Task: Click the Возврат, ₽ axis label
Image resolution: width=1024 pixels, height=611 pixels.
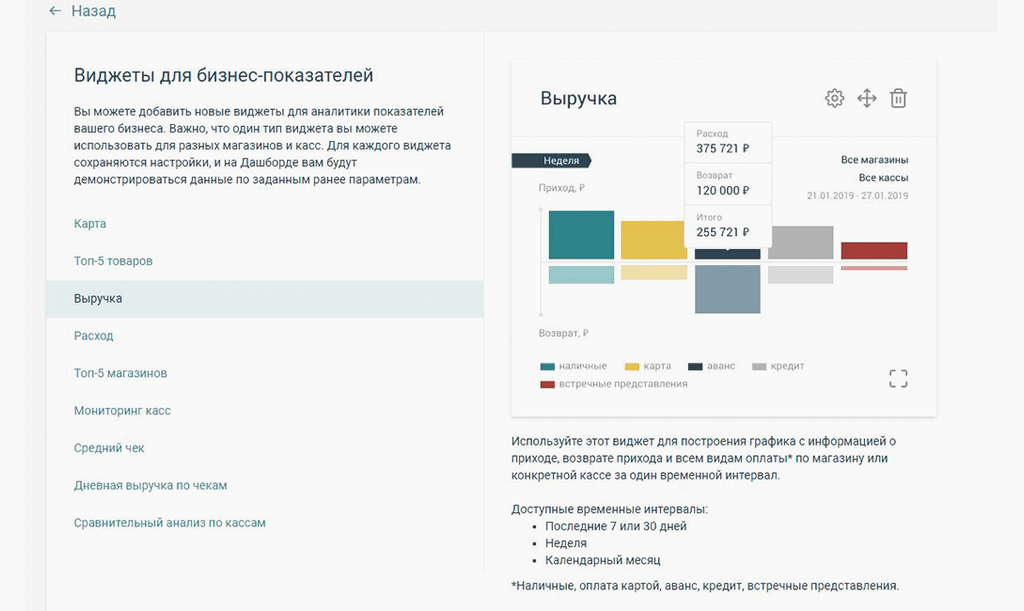Action: tap(564, 333)
